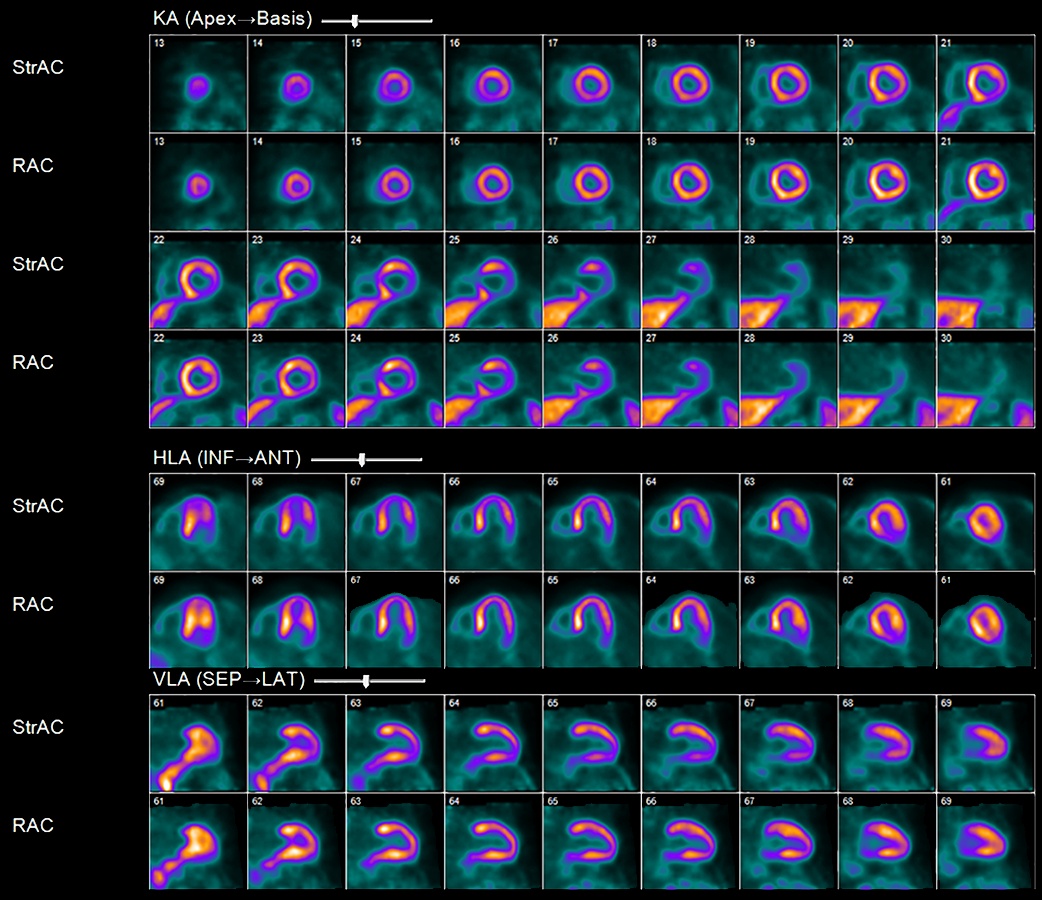1042x900 pixels.
Task: Select VLA slice 61 in StrAC row
Action: tap(197, 743)
